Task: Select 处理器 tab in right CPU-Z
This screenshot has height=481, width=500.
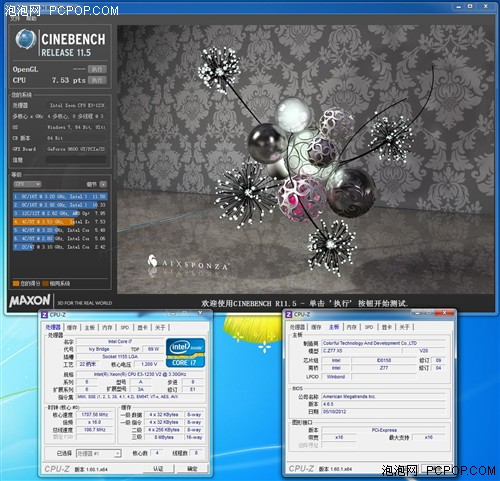Action: point(297,327)
